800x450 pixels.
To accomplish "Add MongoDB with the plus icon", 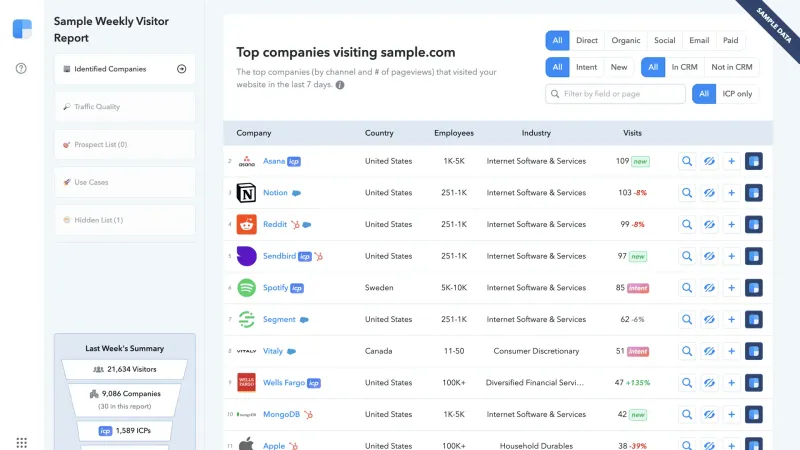I will (x=731, y=414).
